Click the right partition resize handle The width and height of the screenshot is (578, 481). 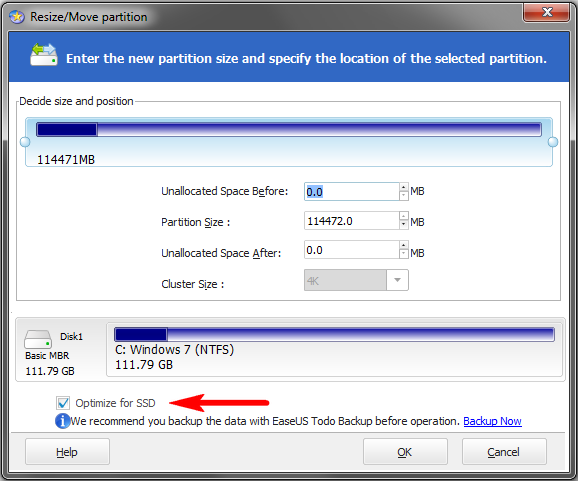pos(553,142)
